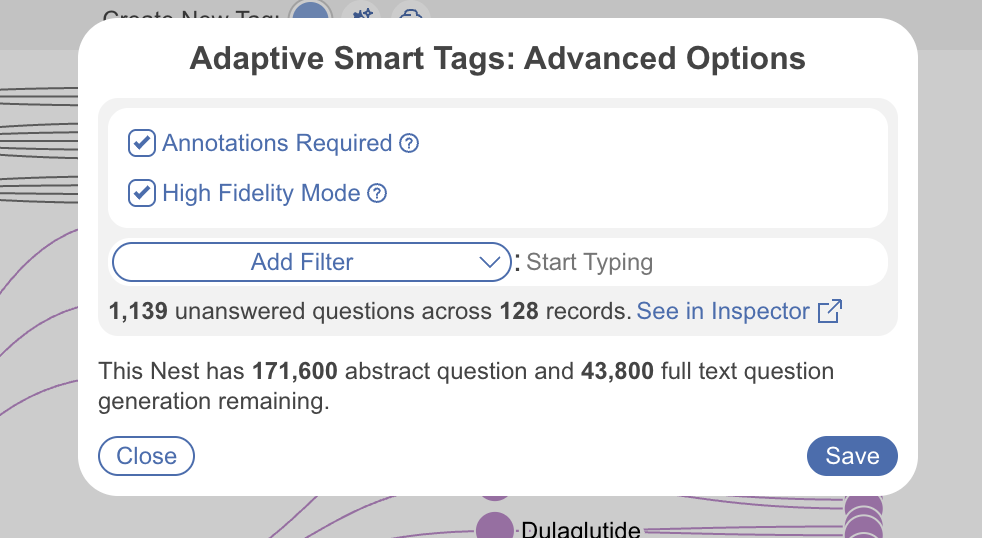Disable the High Fidelity Mode checkbox
Viewport: 982px width, 538px height.
(142, 193)
